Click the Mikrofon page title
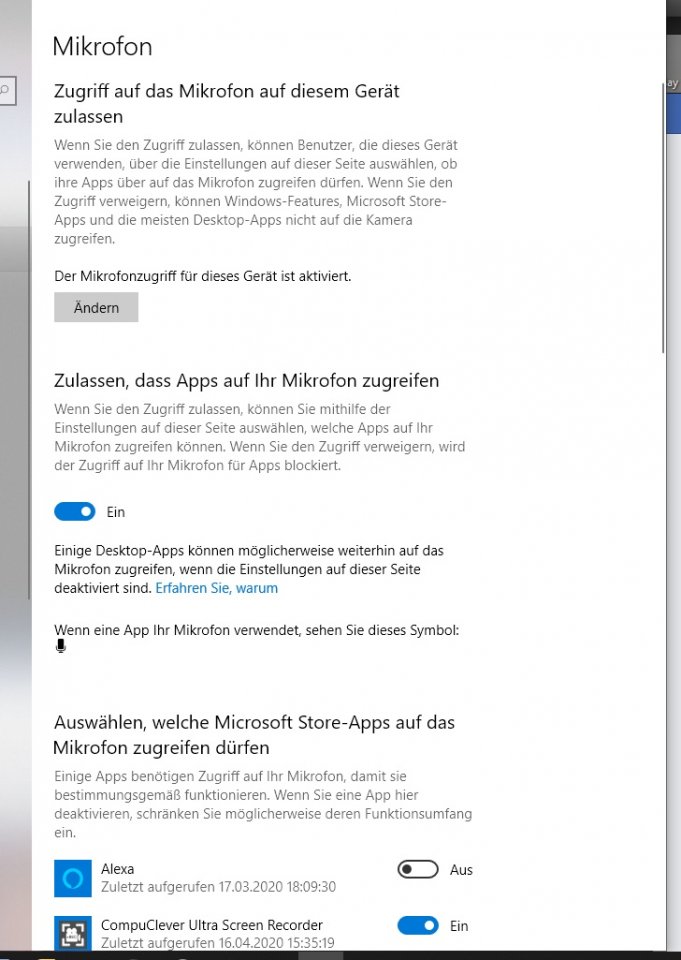This screenshot has height=960, width=681. [102, 47]
